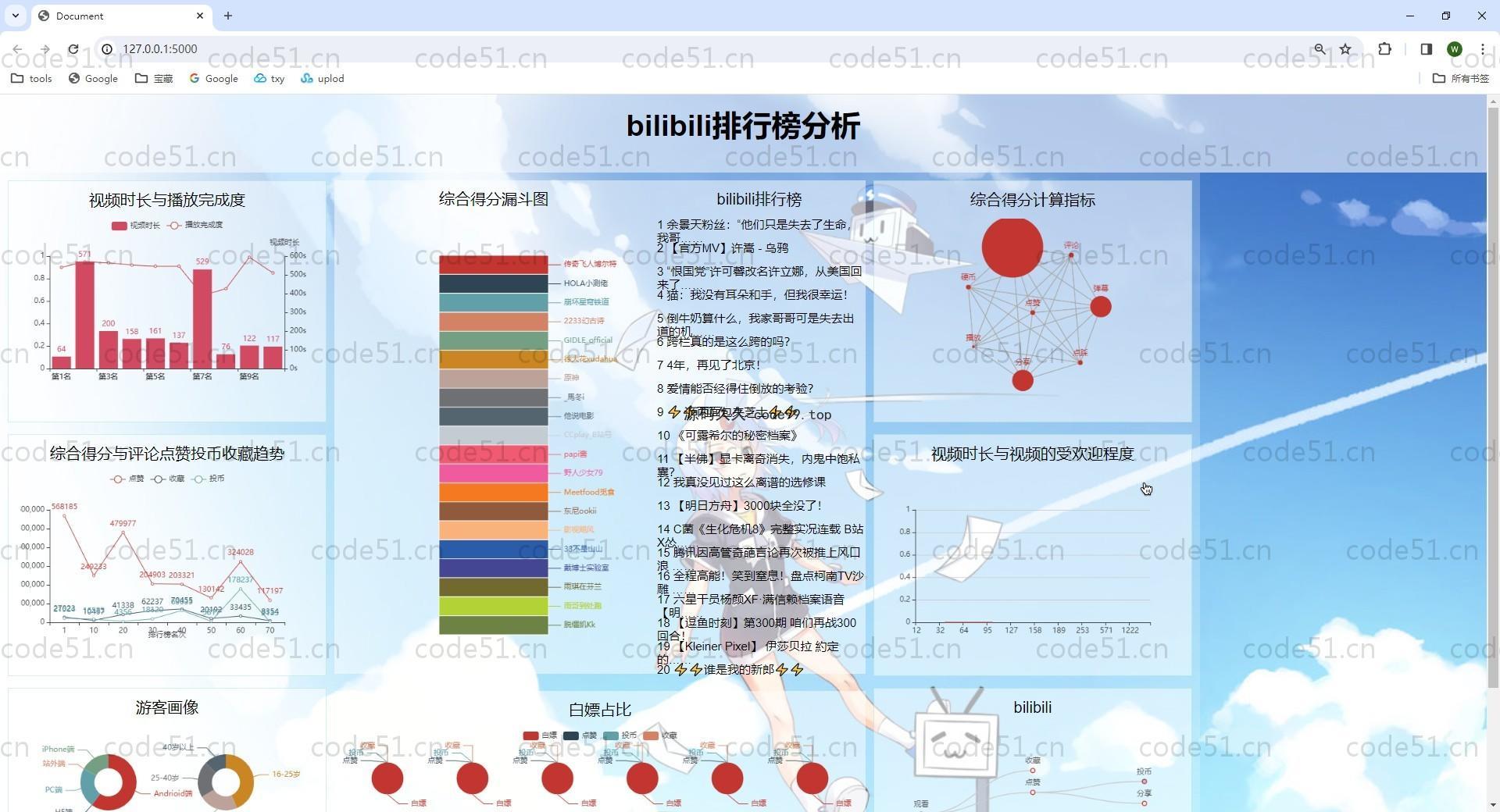1500x812 pixels.
Task: Click ranking entry 8 爱情能否经得住倒放的考验？
Action: pos(735,389)
